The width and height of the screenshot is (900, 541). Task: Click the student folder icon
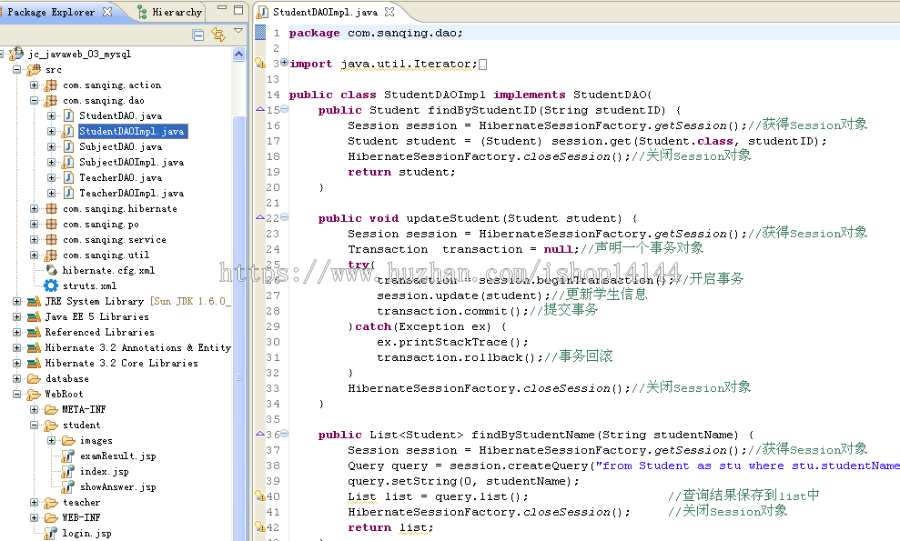click(51, 425)
